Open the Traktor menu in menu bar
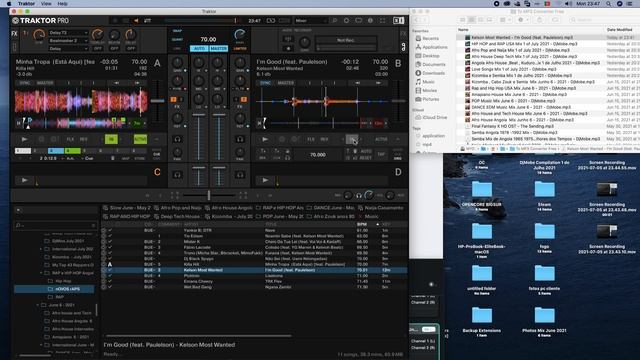This screenshot has width=640, height=360. click(x=26, y=4)
